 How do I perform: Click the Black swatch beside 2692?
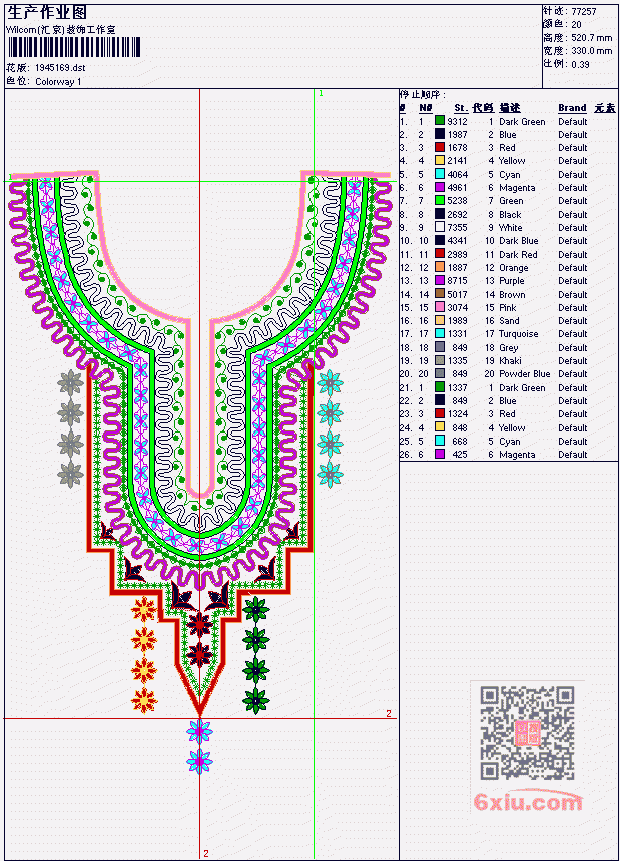440,214
